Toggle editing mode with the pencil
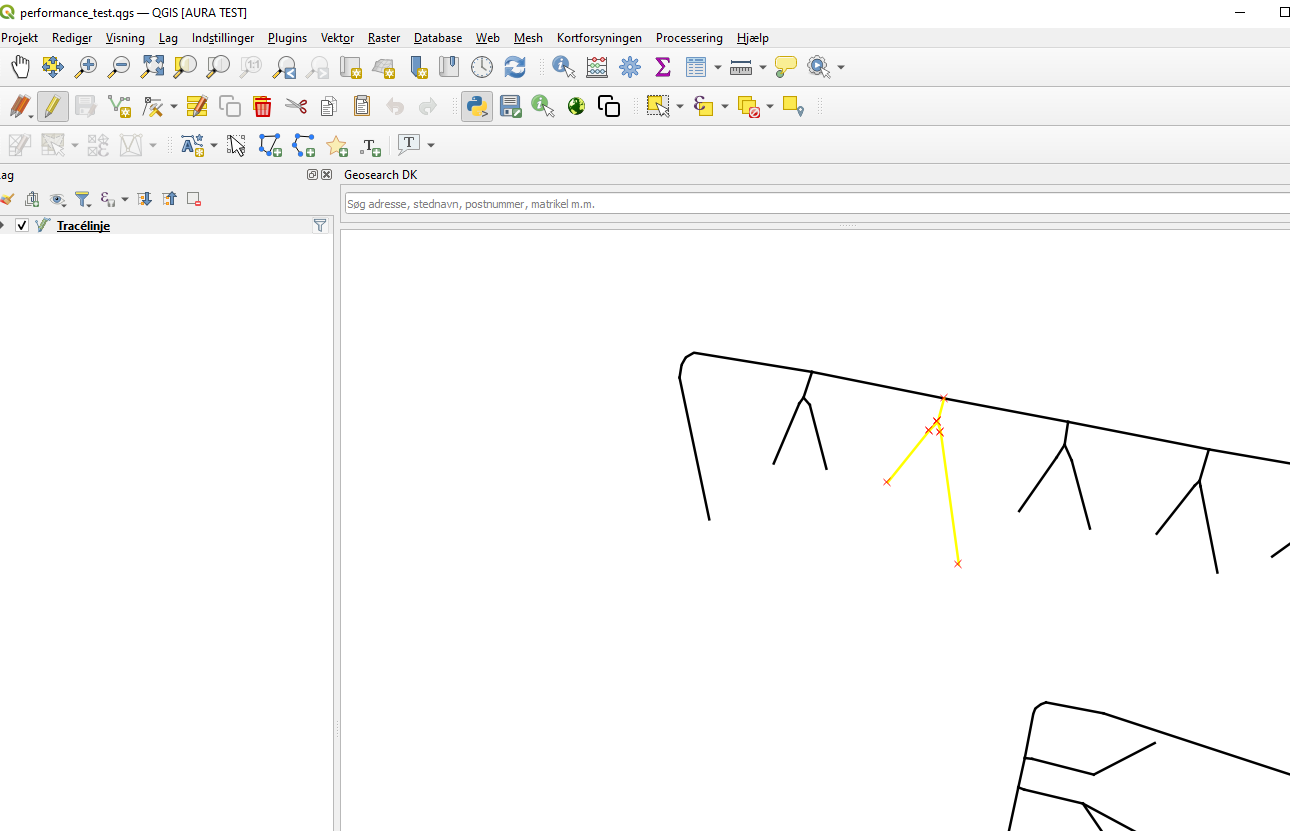Image resolution: width=1290 pixels, height=831 pixels. point(53,106)
